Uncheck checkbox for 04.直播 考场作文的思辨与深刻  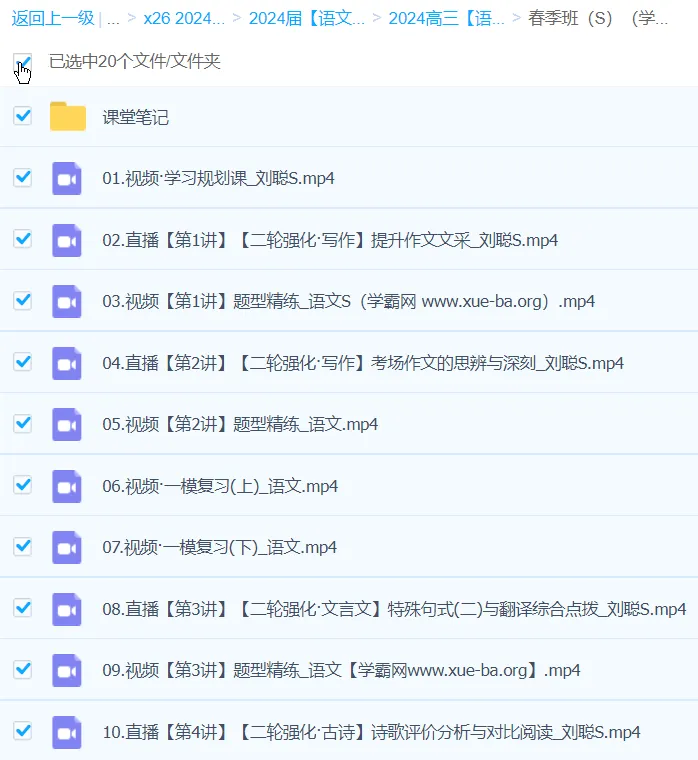[x=23, y=362]
